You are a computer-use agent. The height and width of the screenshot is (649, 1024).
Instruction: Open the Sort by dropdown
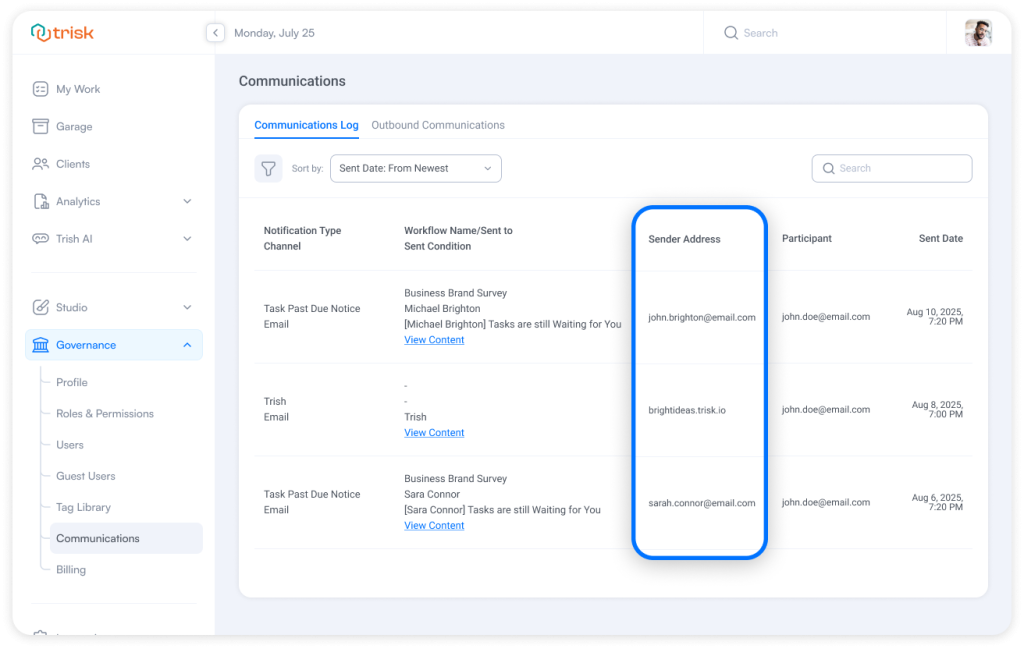click(x=415, y=168)
